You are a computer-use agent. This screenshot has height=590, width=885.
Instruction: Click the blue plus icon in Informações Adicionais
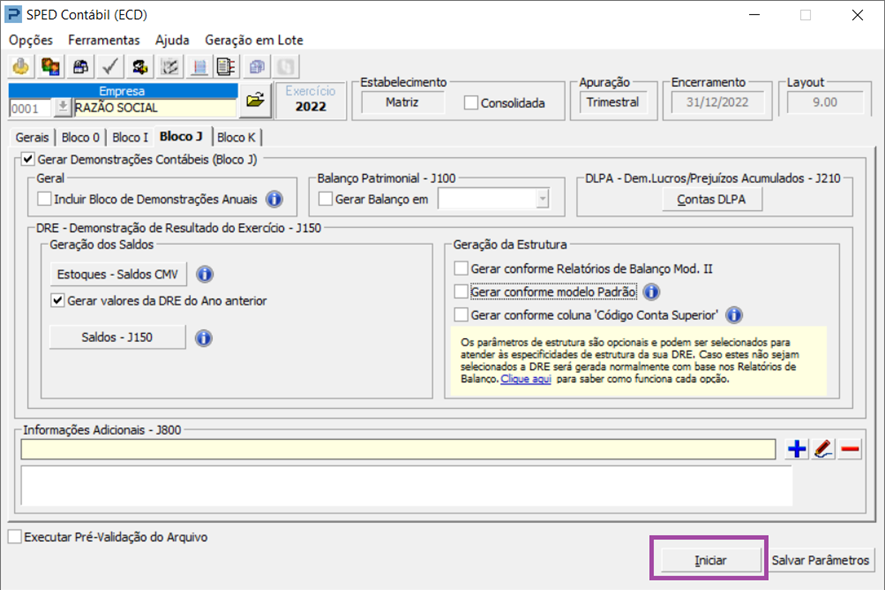pos(797,450)
